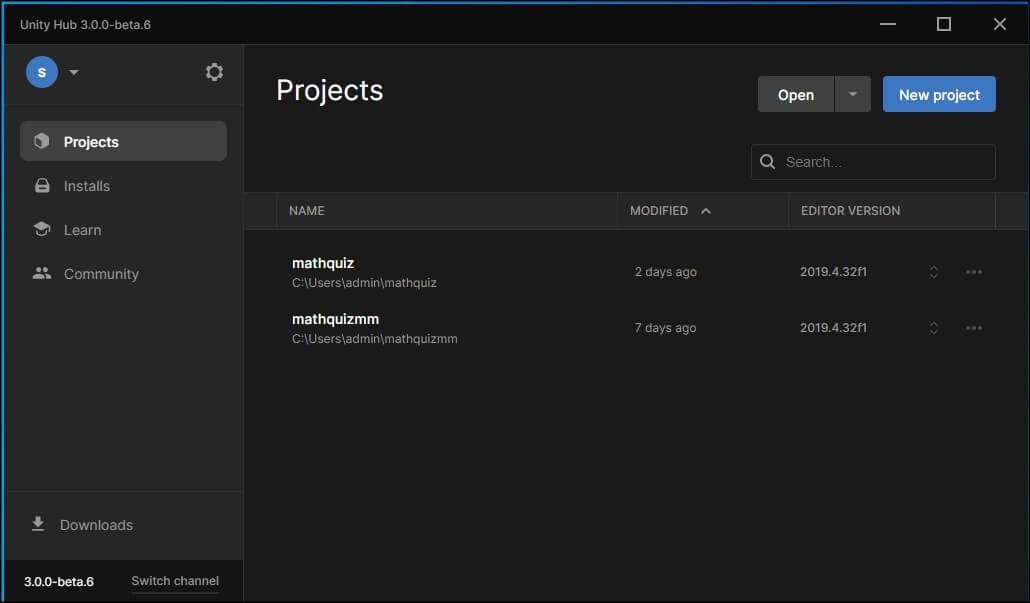The width and height of the screenshot is (1030, 603).
Task: Click mathquiz 2019.4.32f1 version text
Action: [x=834, y=272]
